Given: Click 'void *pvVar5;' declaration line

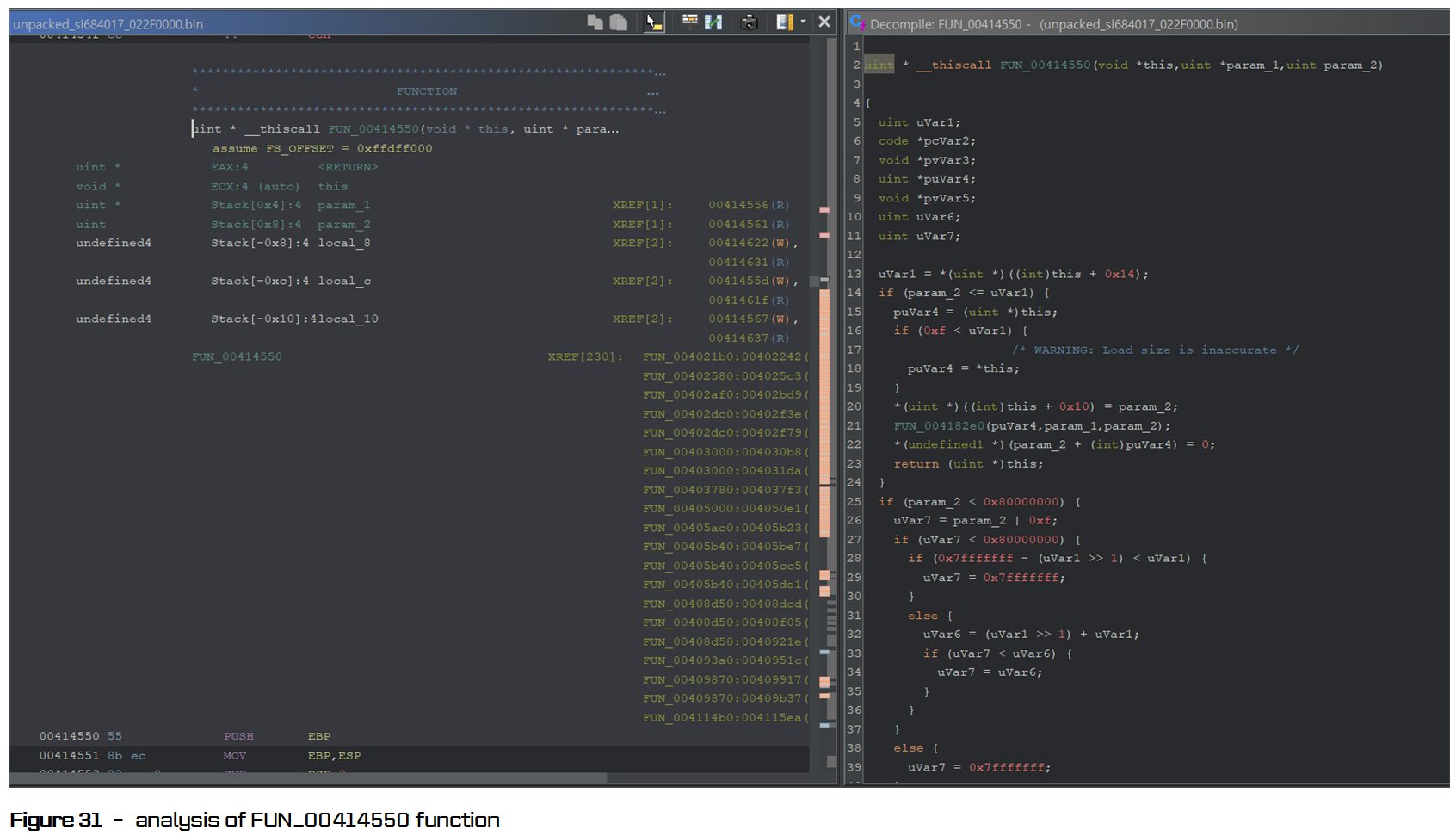Looking at the screenshot, I should pos(927,198).
